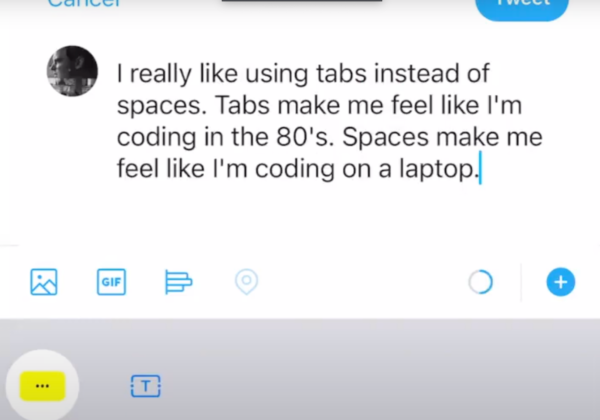
Task: Click the word "tabs" in the first line
Action: 341,73
